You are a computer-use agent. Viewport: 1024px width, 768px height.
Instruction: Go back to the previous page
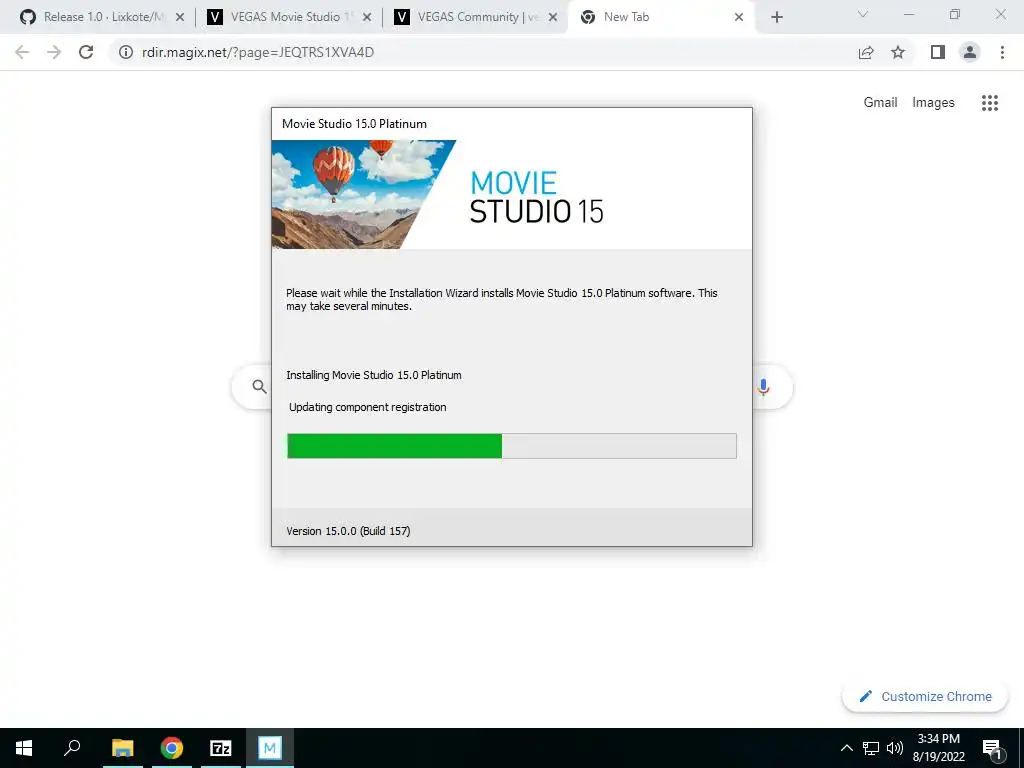coord(22,52)
